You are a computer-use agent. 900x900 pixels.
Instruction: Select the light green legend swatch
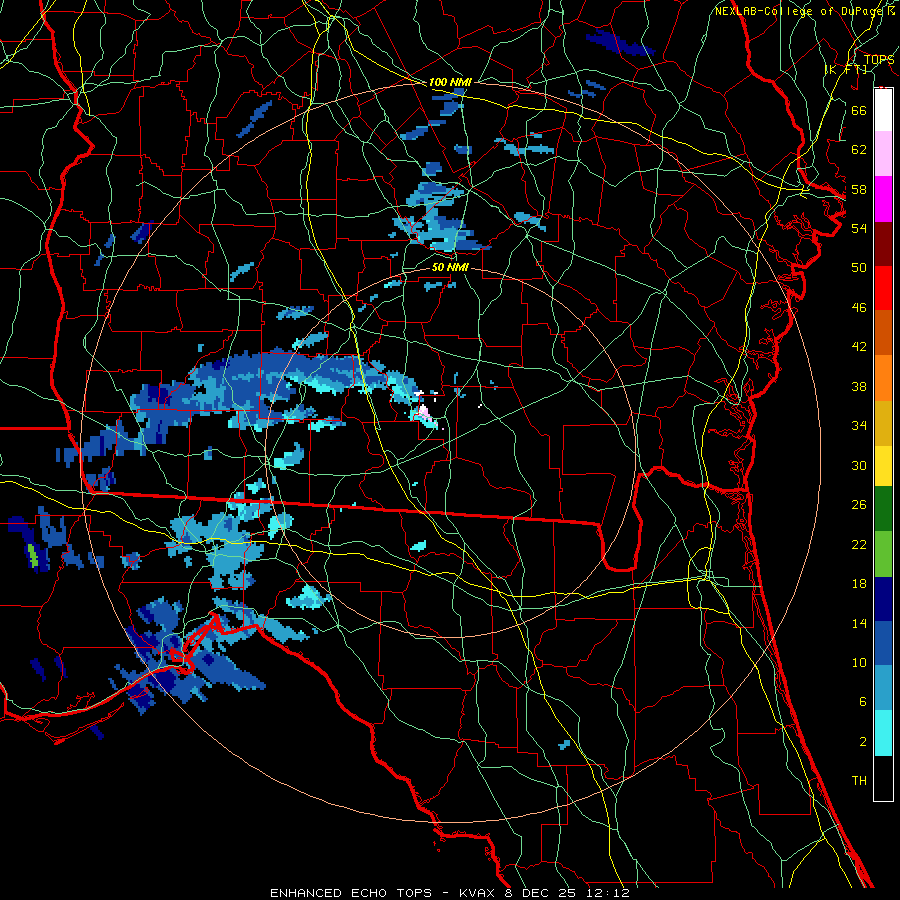click(883, 554)
